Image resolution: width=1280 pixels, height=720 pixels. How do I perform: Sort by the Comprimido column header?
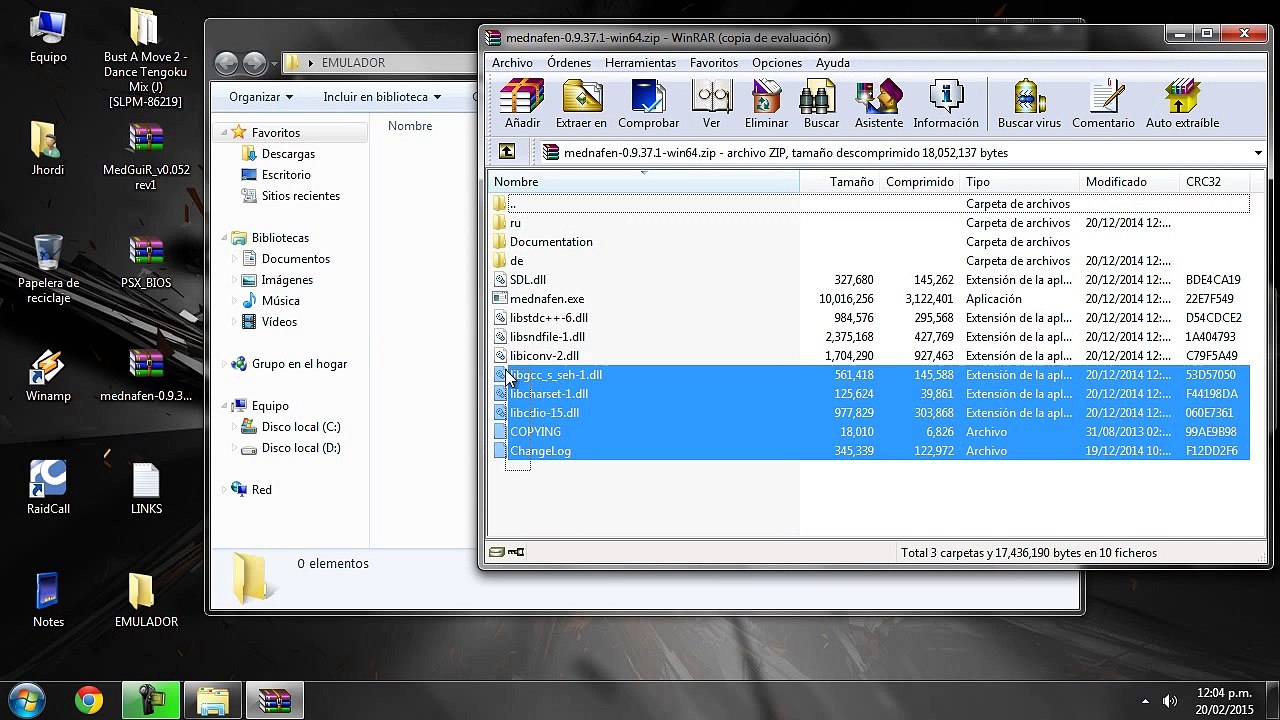(920, 181)
